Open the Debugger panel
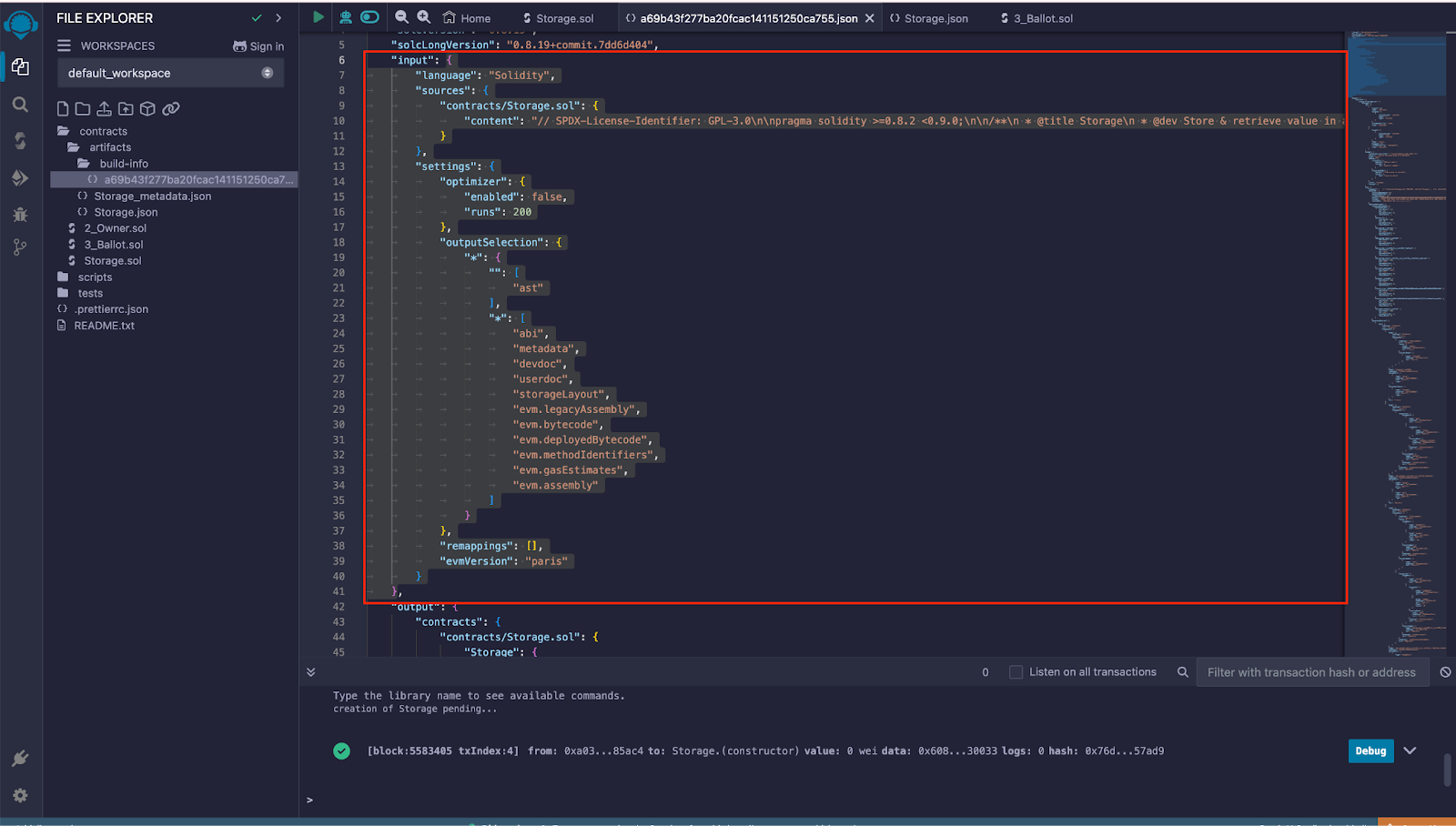This screenshot has width=1456, height=826. 20,215
